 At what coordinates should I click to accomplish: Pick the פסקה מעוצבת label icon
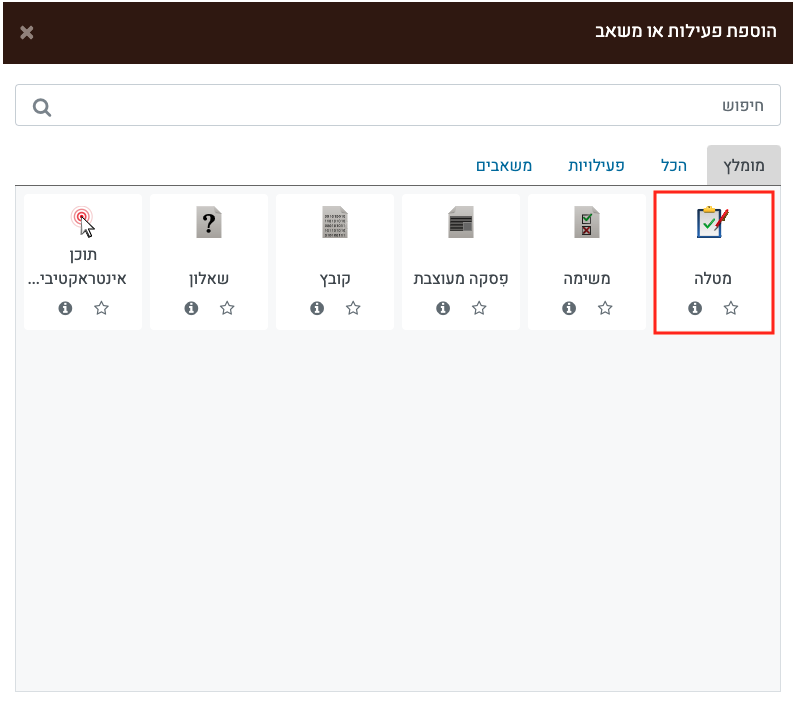(x=461, y=222)
